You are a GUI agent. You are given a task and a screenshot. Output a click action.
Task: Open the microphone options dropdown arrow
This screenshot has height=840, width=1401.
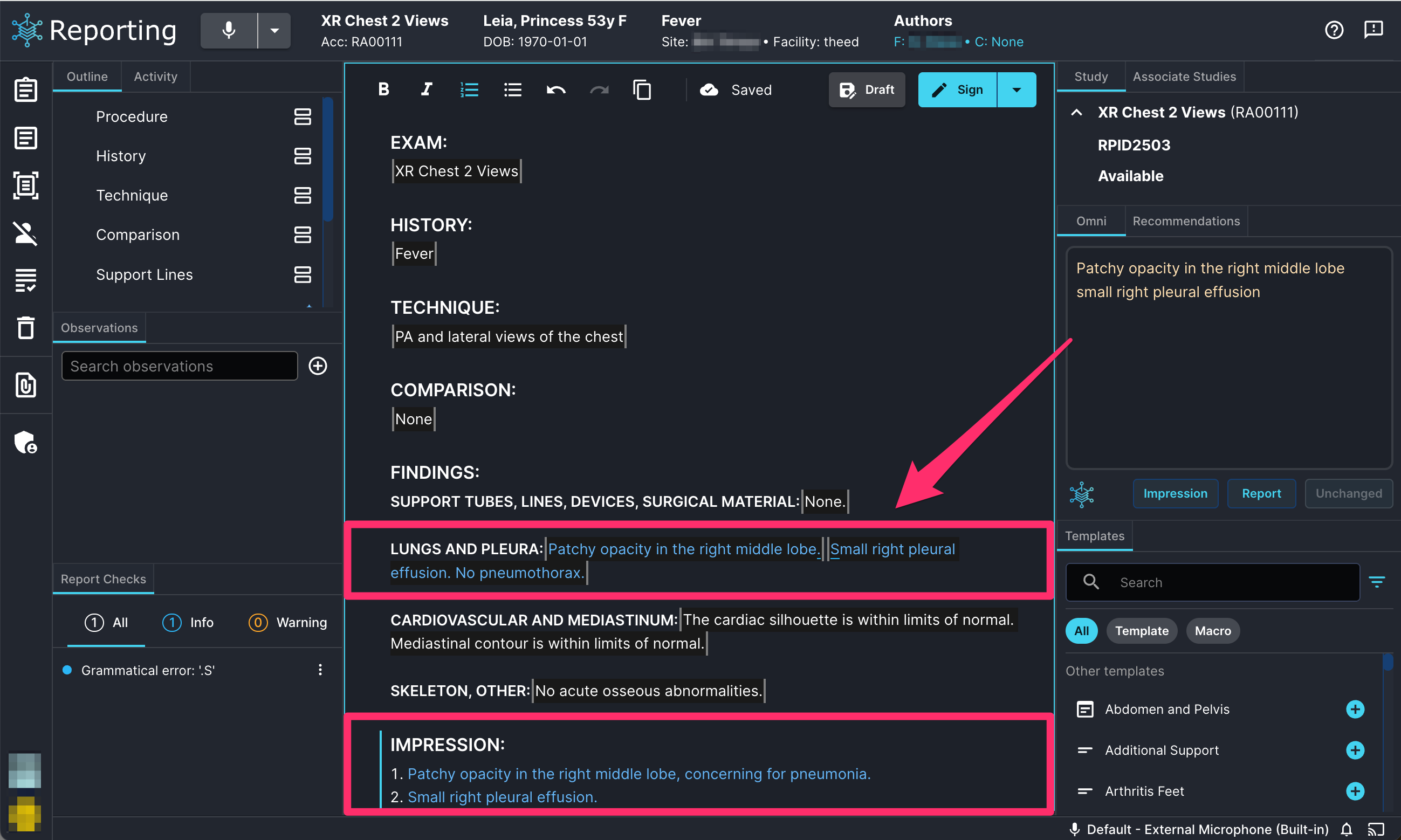(x=274, y=30)
